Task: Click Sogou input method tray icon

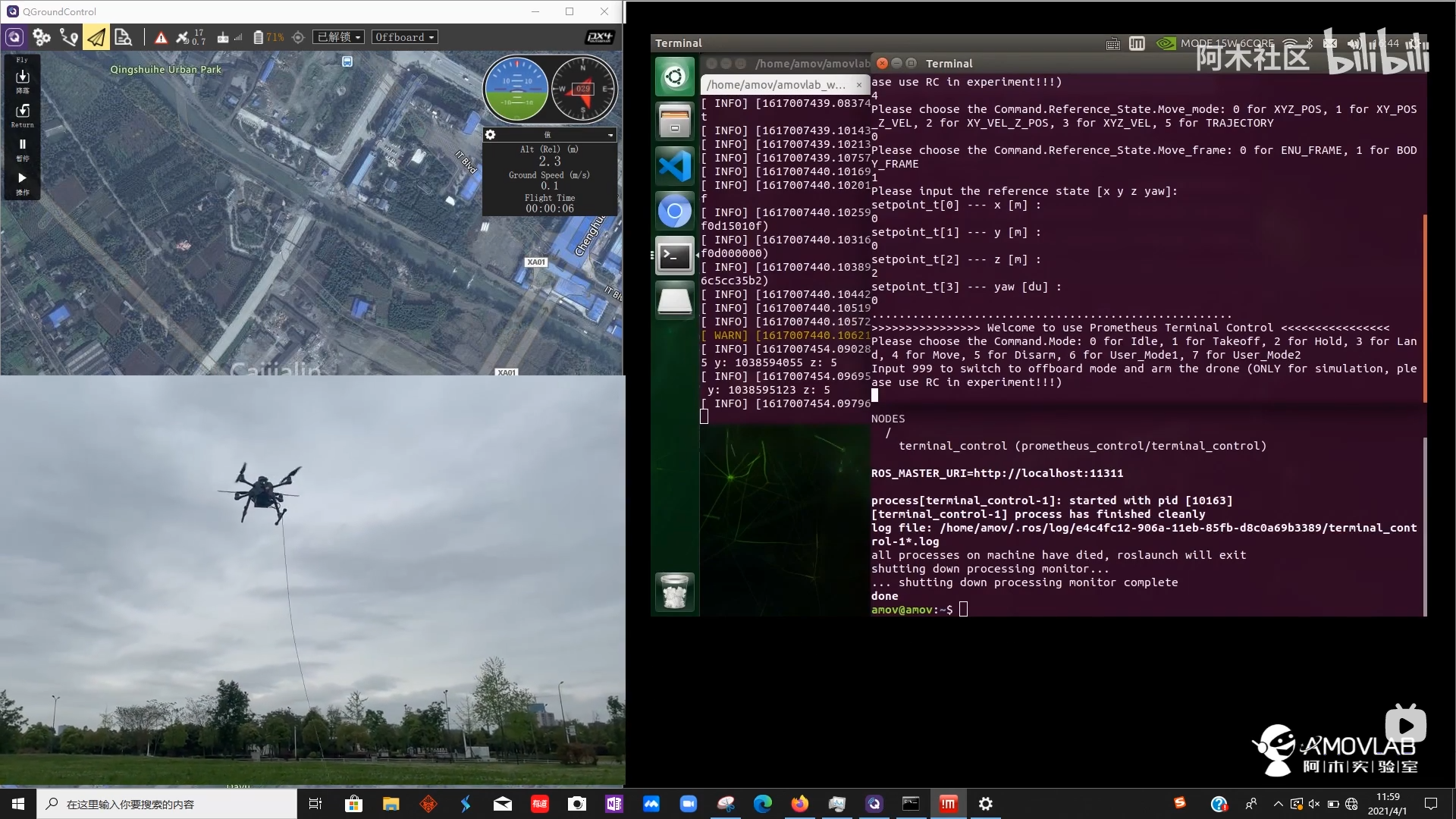Action: point(1180,803)
